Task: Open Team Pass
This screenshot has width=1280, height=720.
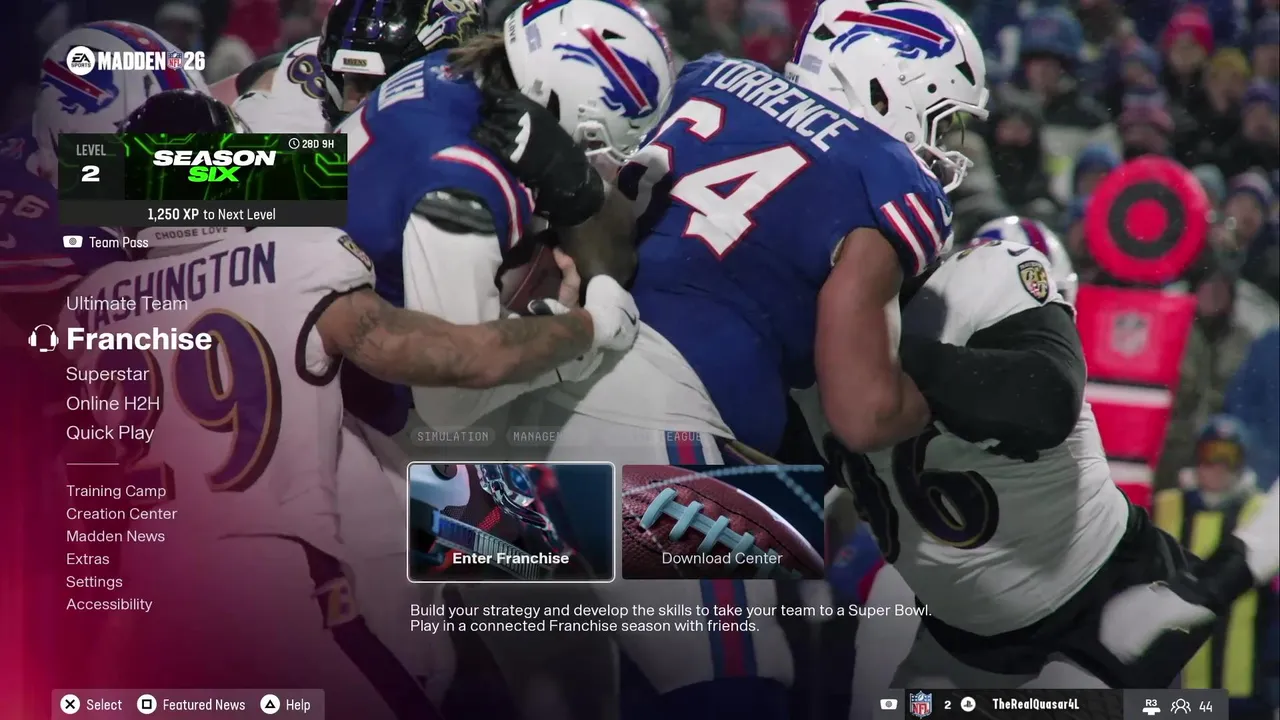Action: (x=118, y=242)
